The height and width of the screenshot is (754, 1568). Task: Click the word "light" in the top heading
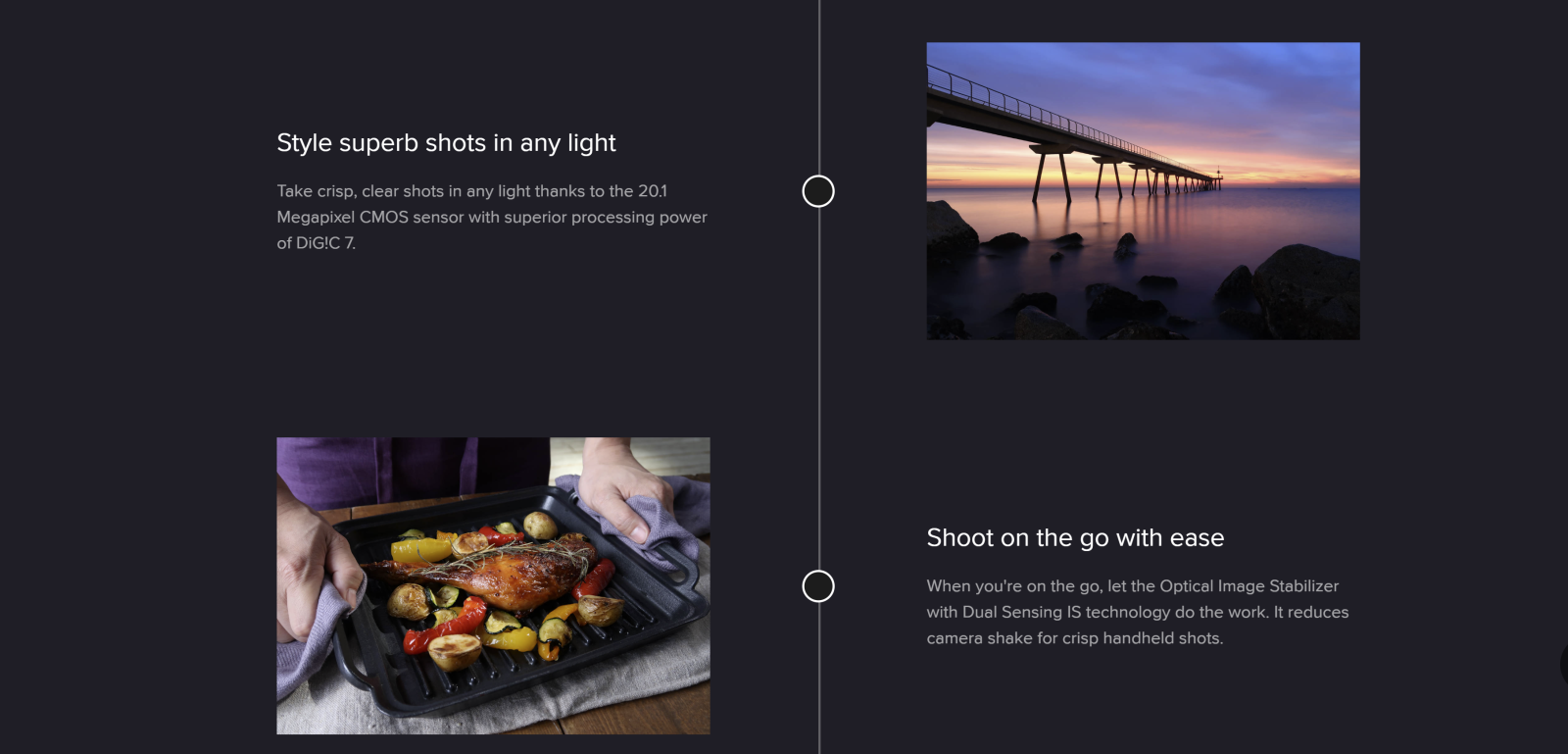click(x=591, y=143)
